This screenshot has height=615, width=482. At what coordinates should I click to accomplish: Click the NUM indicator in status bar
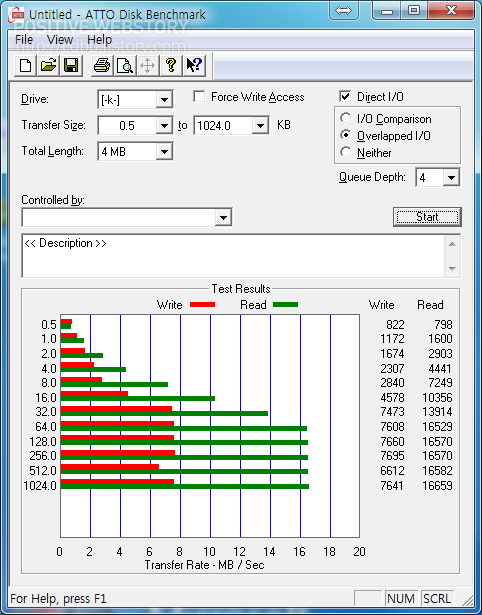(401, 599)
